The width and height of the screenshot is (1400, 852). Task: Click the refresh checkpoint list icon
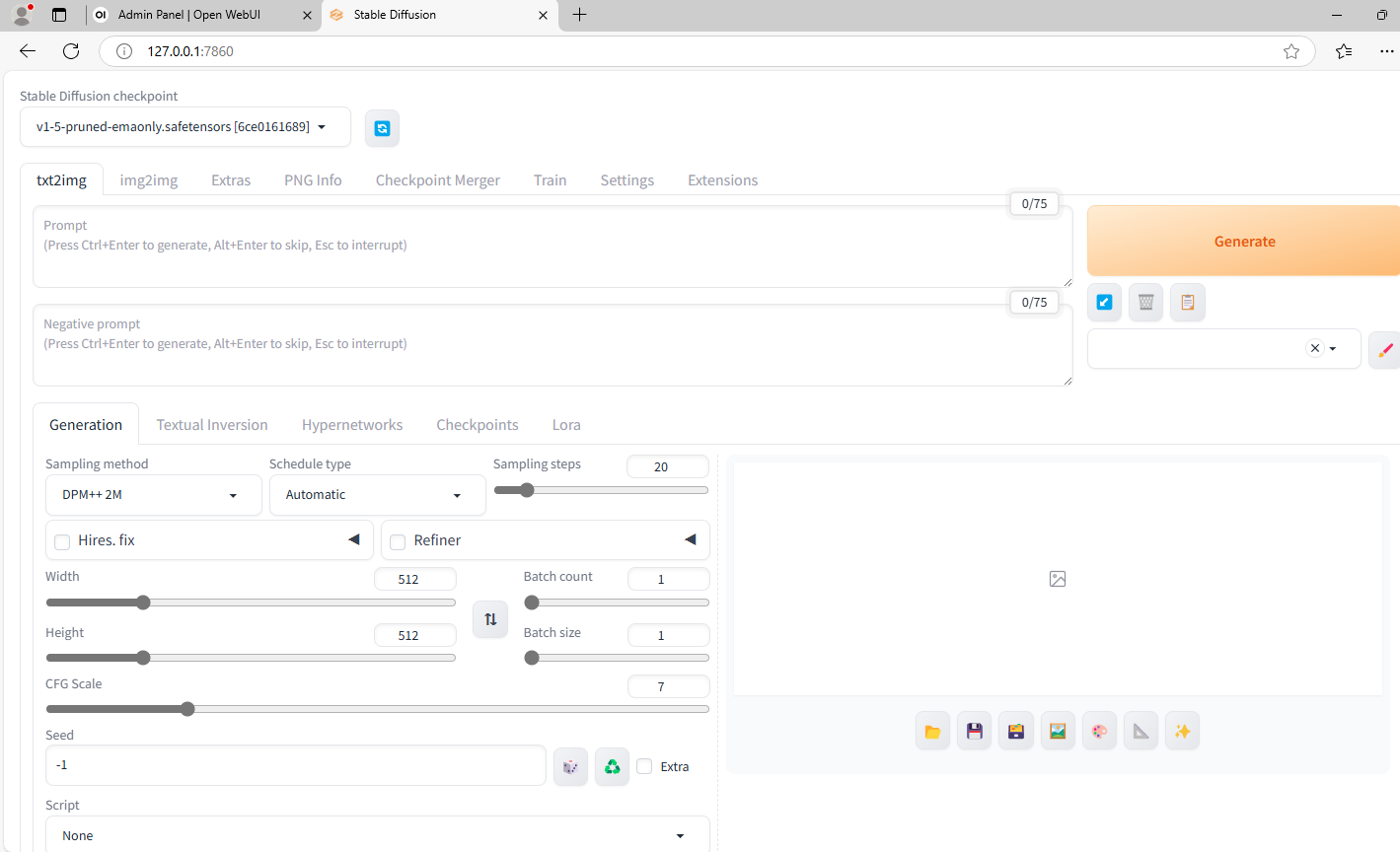382,128
